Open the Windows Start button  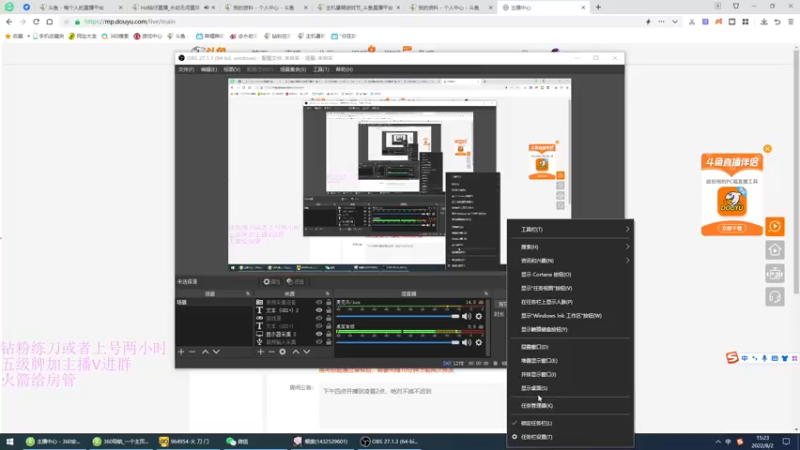tap(10, 441)
